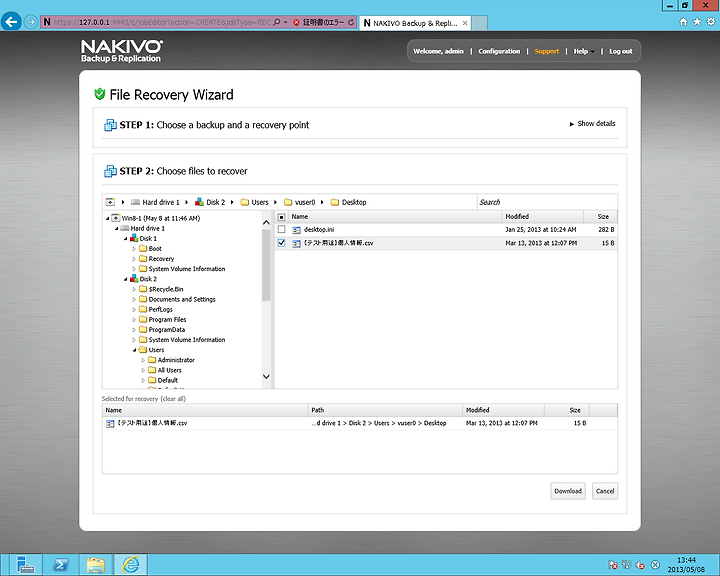Click the tree vertical scrollbar thumb
This screenshot has width=720, height=576.
pos(266,265)
